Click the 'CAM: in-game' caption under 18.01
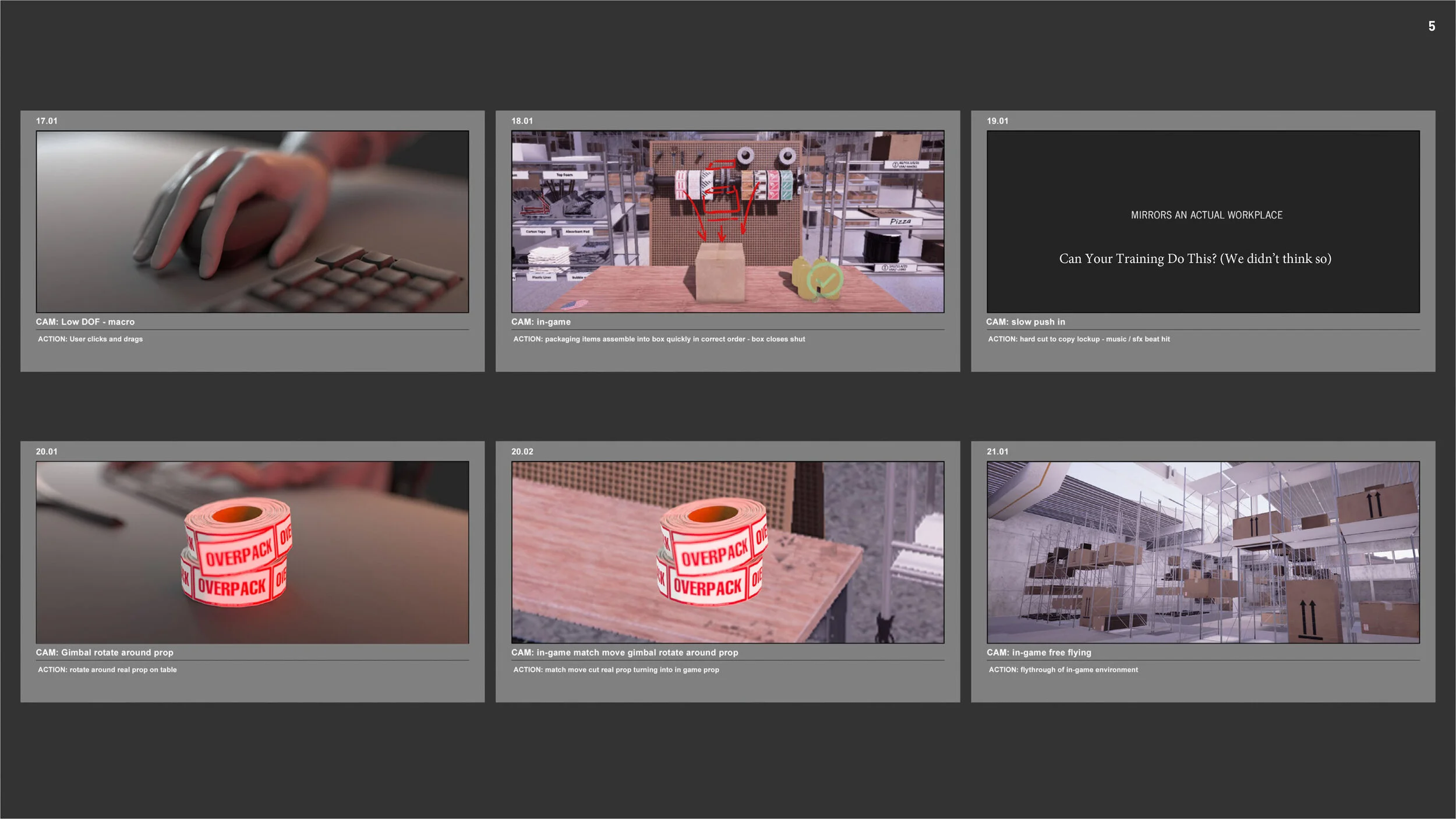This screenshot has width=1456, height=819. pos(540,322)
